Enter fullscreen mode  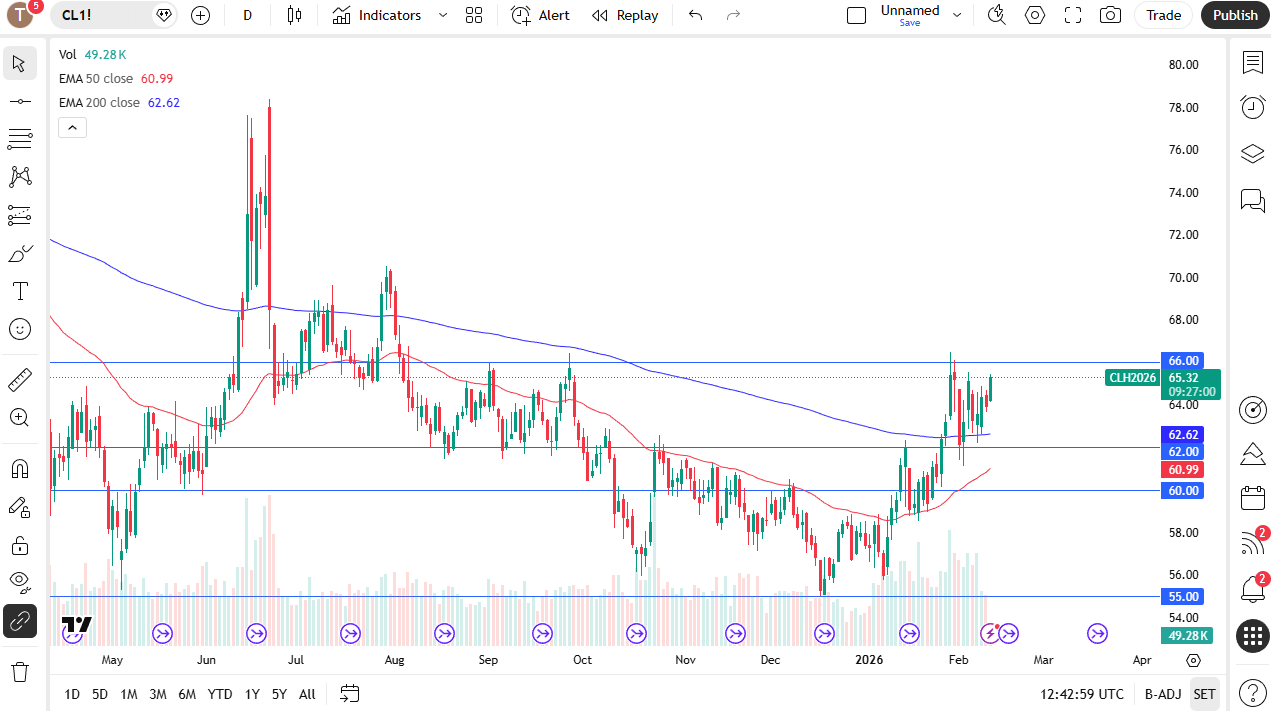coord(1073,15)
